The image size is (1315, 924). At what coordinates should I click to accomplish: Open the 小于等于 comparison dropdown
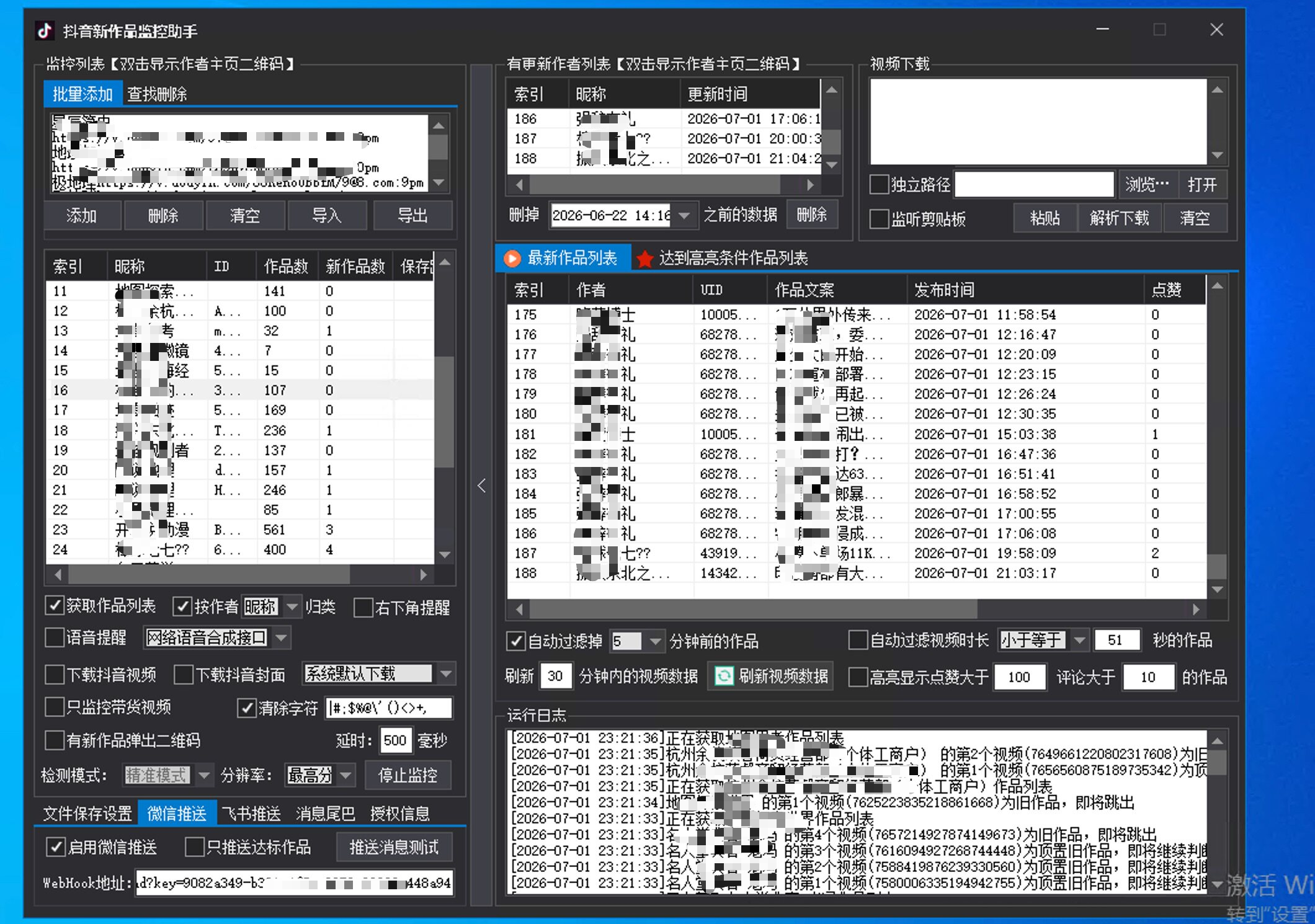click(1079, 639)
